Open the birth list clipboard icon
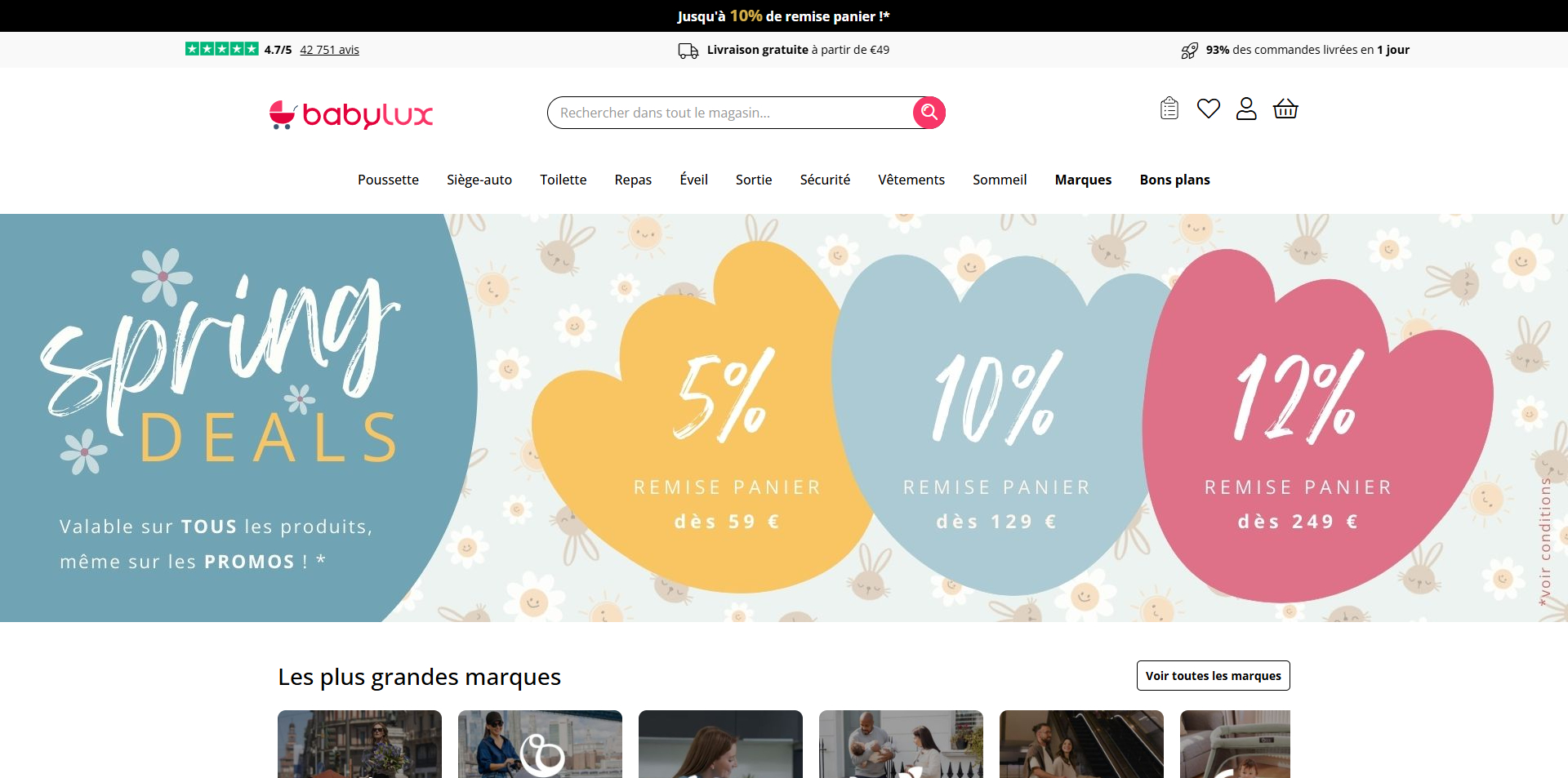The width and height of the screenshot is (1568, 778). (1169, 109)
